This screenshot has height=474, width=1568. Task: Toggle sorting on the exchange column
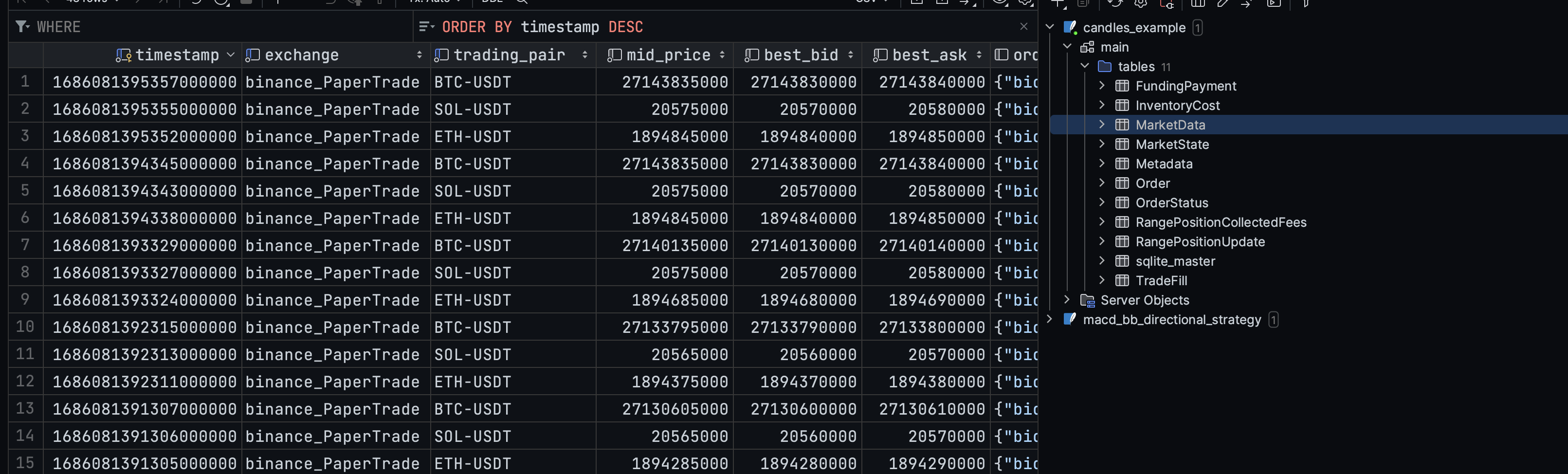(419, 55)
